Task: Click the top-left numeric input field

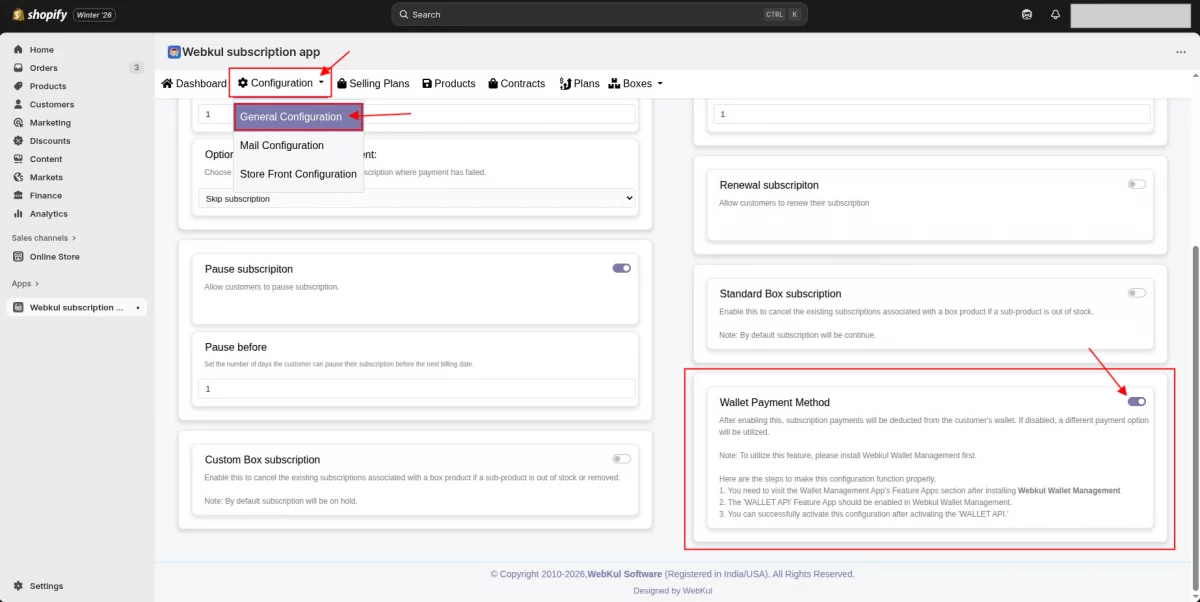Action: pos(417,114)
